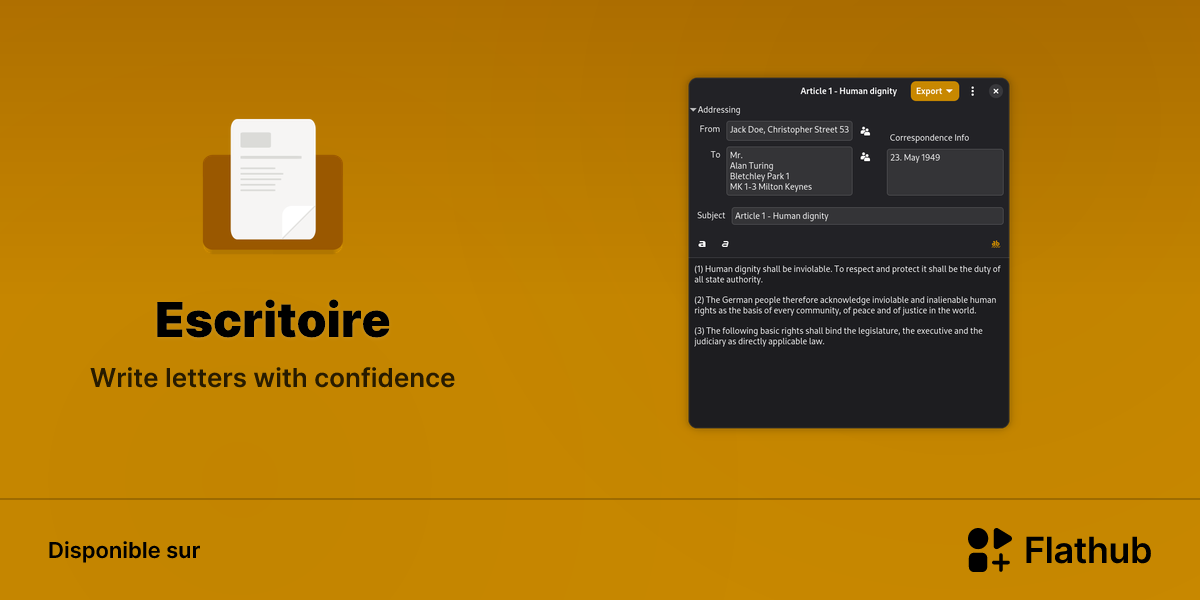This screenshot has width=1200, height=600.
Task: Click the 'Escritoire' heading text
Action: [x=273, y=320]
